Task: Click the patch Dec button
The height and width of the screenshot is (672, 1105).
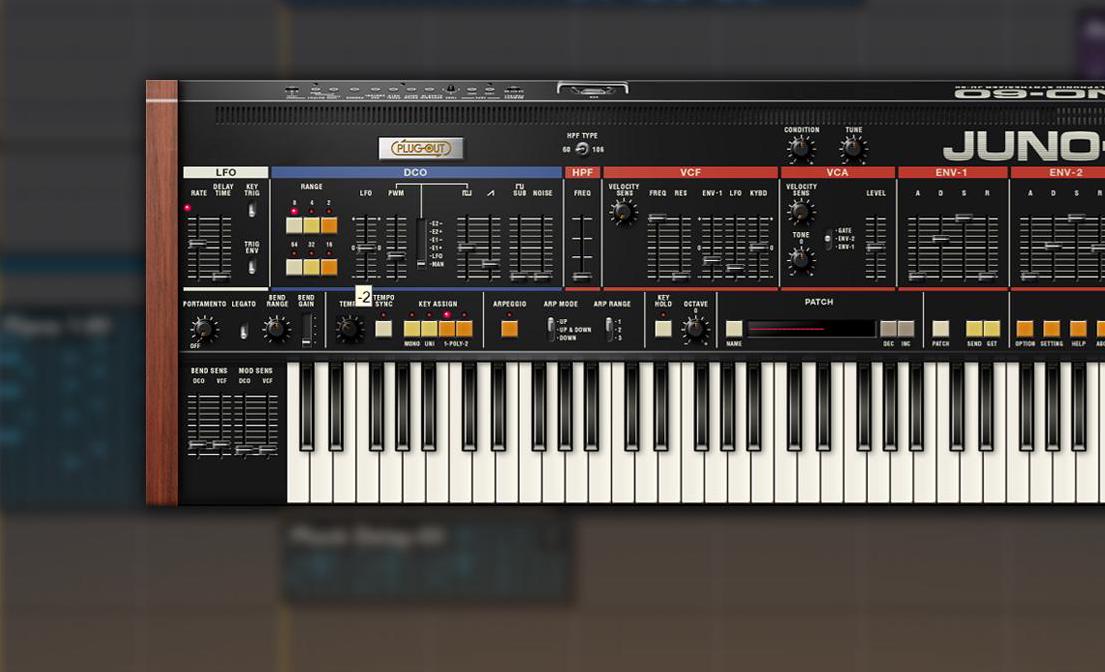Action: point(889,328)
